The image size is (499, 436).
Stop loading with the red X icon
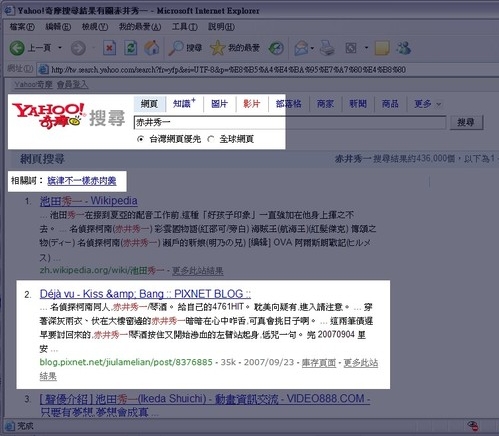pyautogui.click(x=109, y=48)
